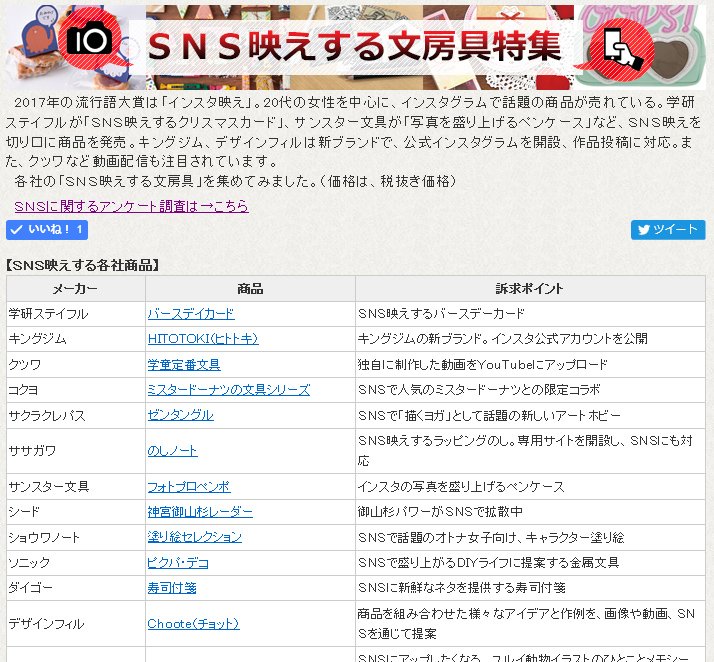Click the YouTubeにアップロード description cell

pyautogui.click(x=530, y=365)
